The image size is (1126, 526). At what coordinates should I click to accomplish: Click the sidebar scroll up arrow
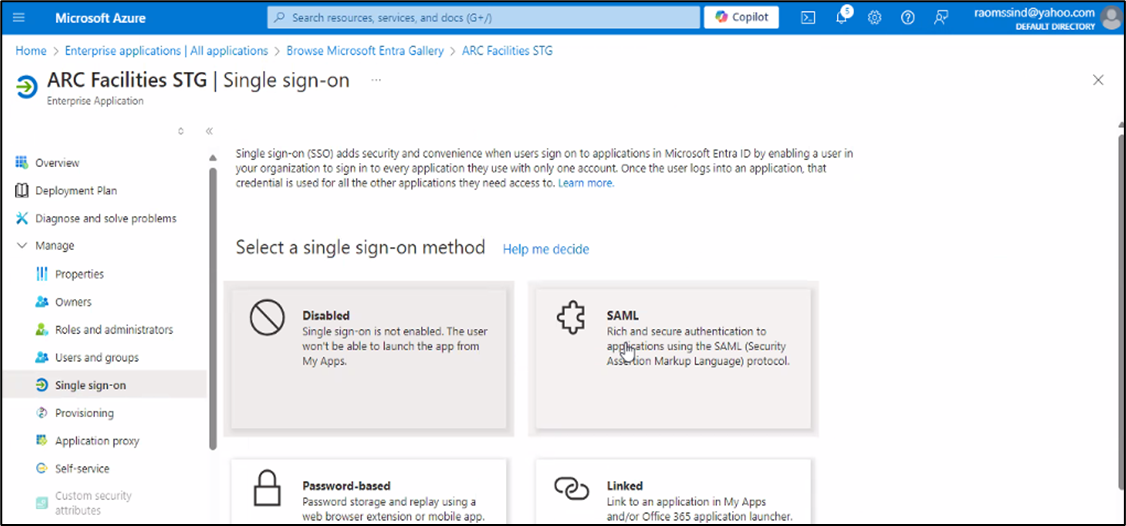click(x=213, y=157)
